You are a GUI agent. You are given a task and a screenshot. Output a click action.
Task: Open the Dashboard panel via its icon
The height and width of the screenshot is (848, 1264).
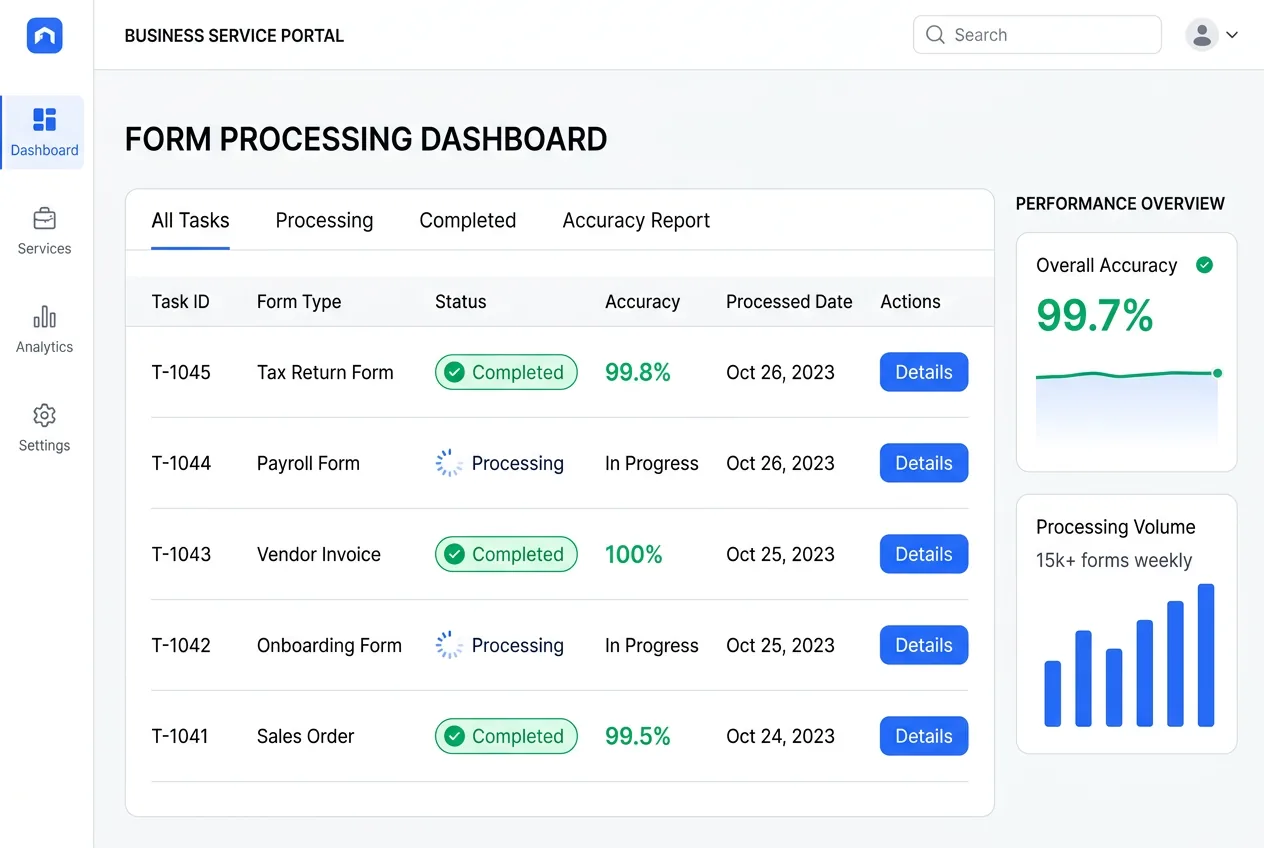point(44,119)
